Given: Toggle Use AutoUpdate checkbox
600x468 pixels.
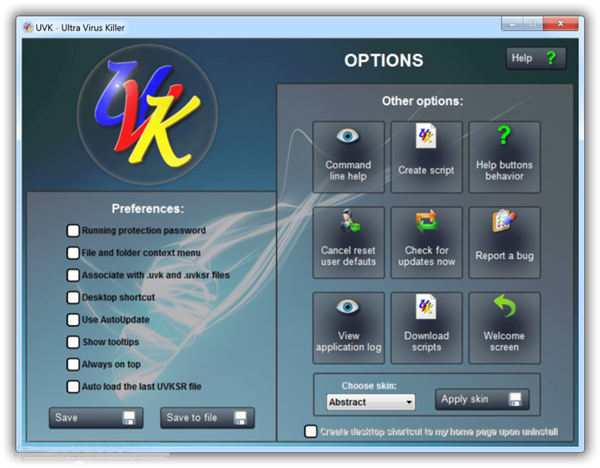Looking at the screenshot, I should point(73,320).
